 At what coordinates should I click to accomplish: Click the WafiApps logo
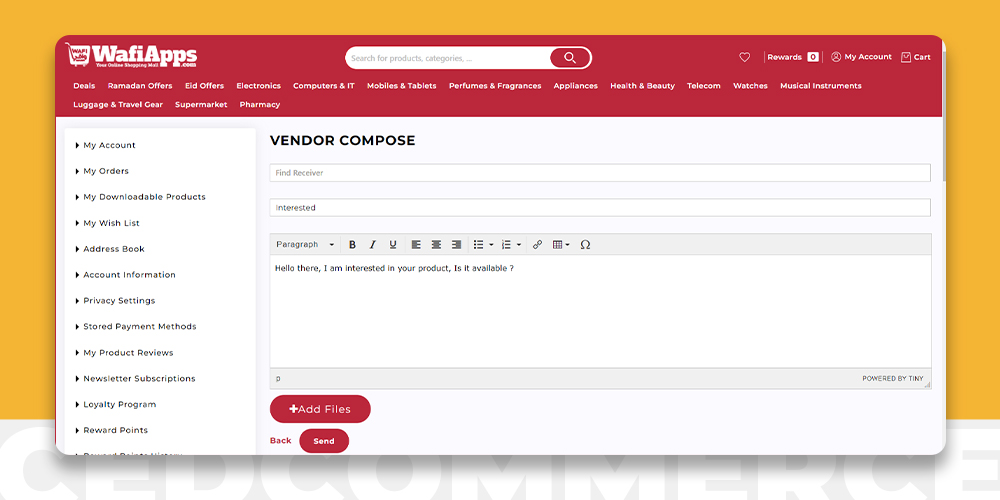click(131, 56)
